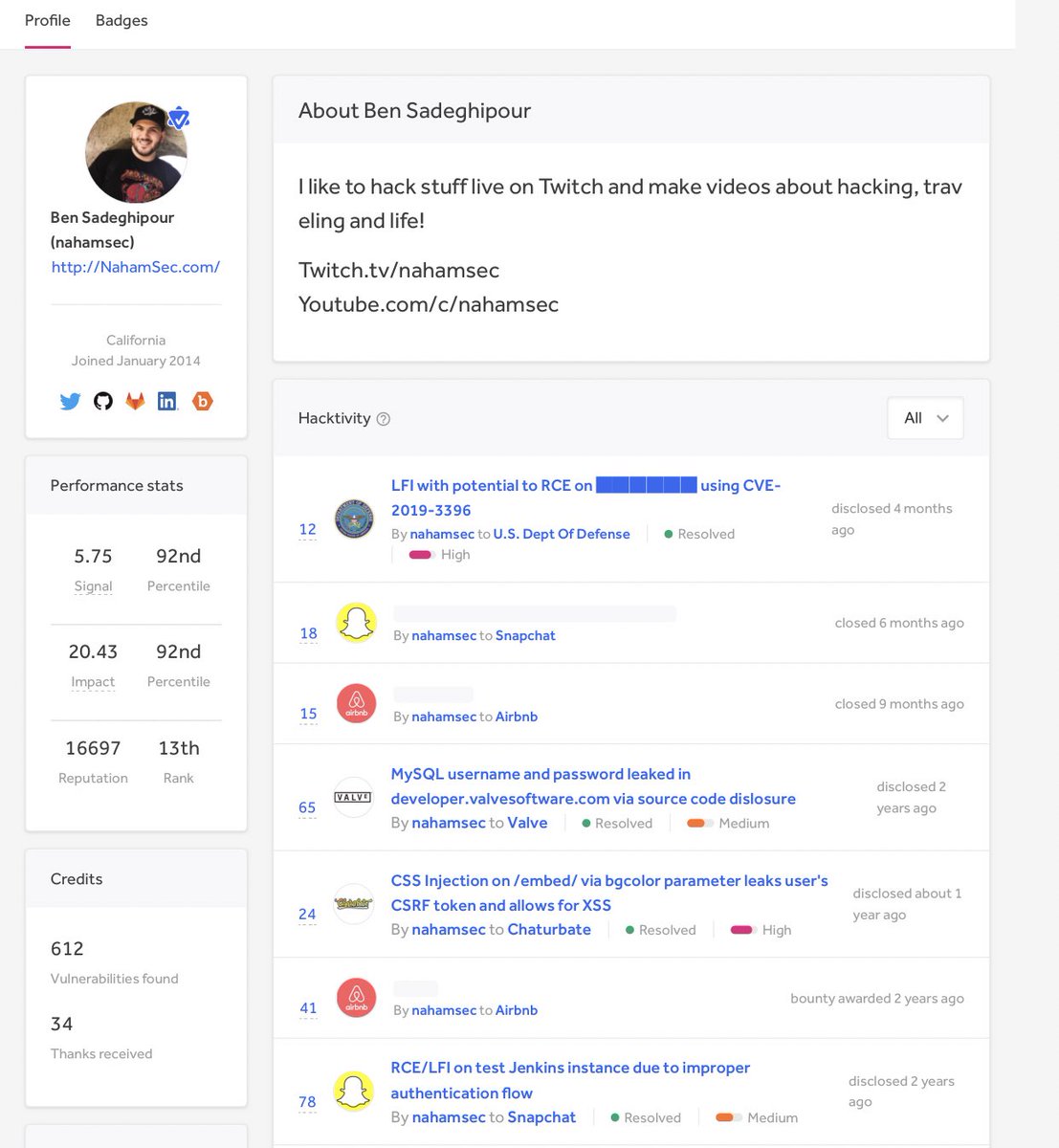1059x1148 pixels.
Task: Click the Valve logo icon
Action: [353, 797]
